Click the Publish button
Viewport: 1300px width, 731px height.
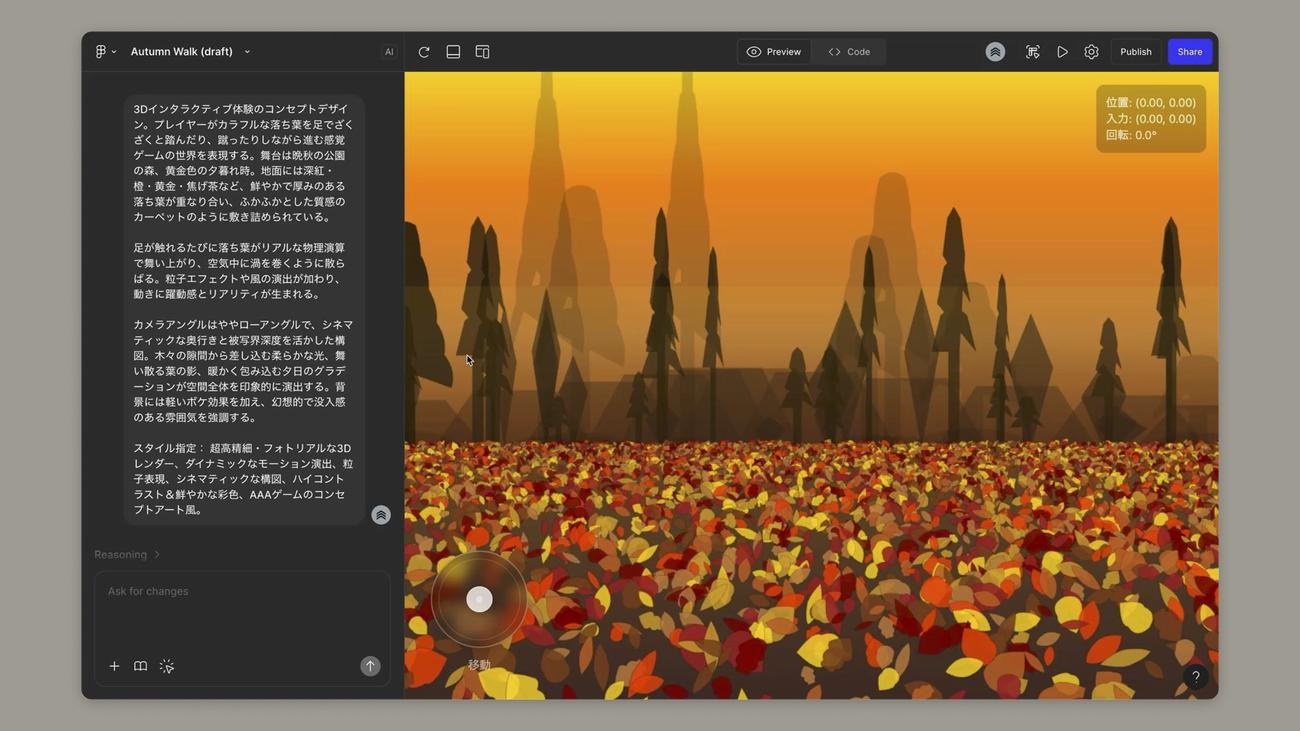tap(1136, 52)
